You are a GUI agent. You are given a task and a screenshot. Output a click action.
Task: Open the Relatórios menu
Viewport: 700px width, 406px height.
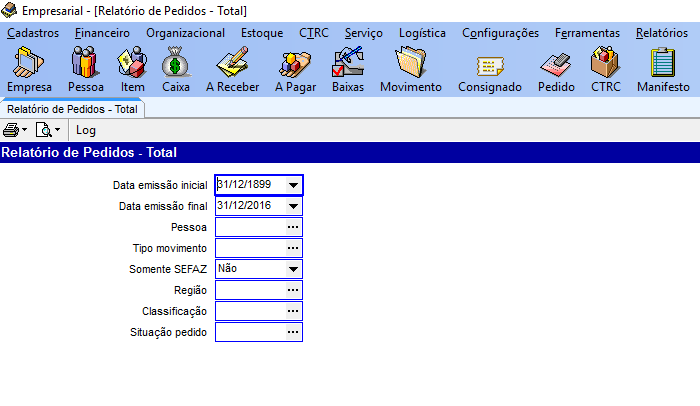click(x=661, y=33)
